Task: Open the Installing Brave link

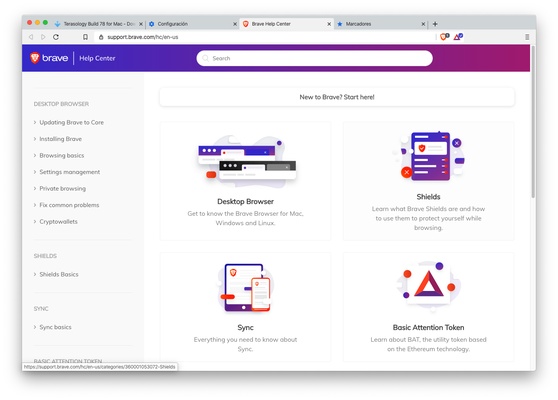Action: point(60,139)
